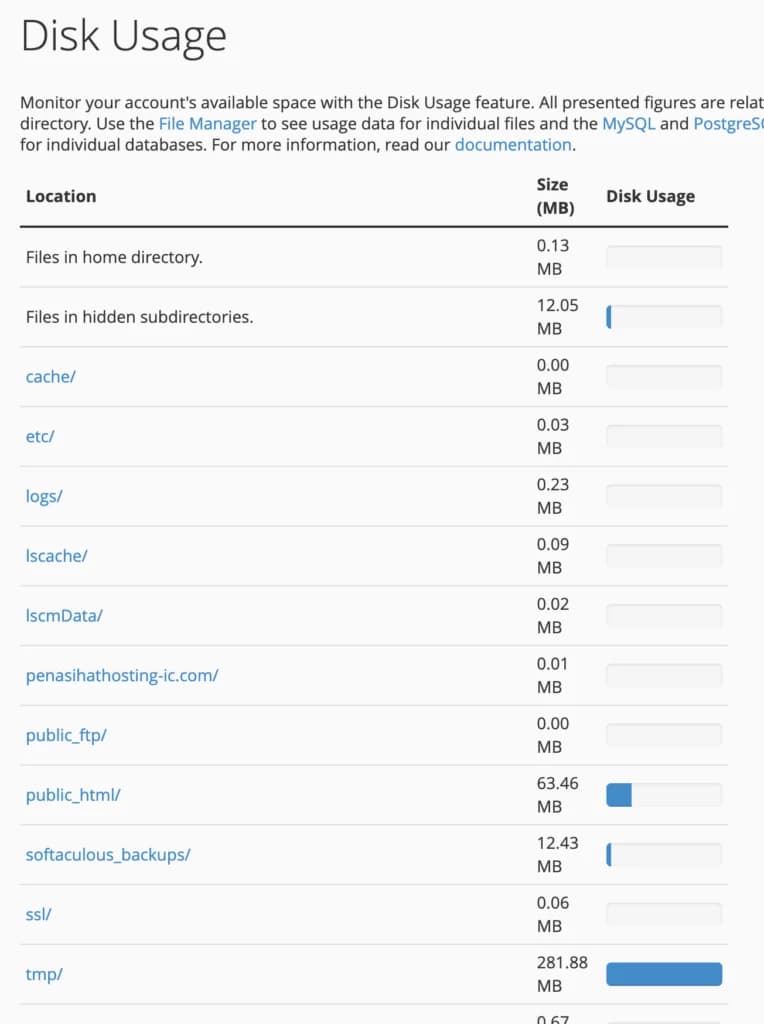Open the penasihathosting-ic.com/ directory link

[x=121, y=676]
